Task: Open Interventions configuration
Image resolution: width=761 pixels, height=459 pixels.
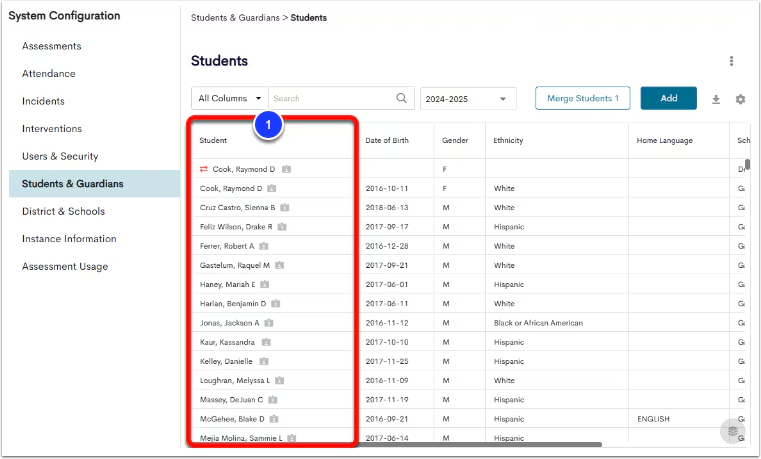Action: point(52,129)
